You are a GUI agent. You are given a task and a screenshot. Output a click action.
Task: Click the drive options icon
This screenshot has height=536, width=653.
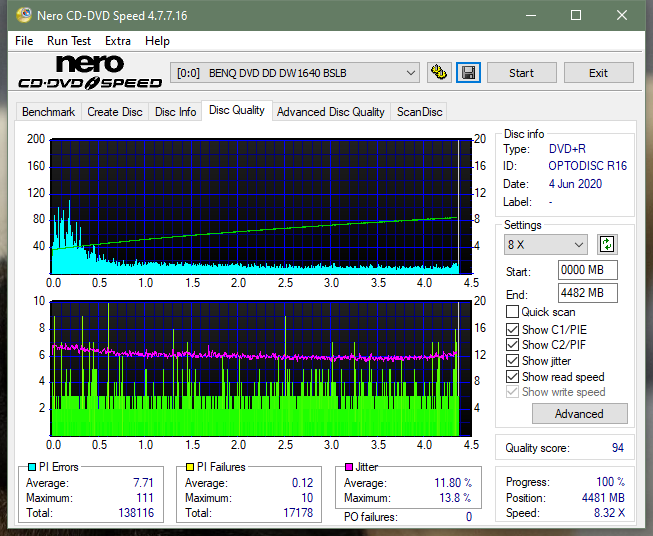[x=439, y=73]
